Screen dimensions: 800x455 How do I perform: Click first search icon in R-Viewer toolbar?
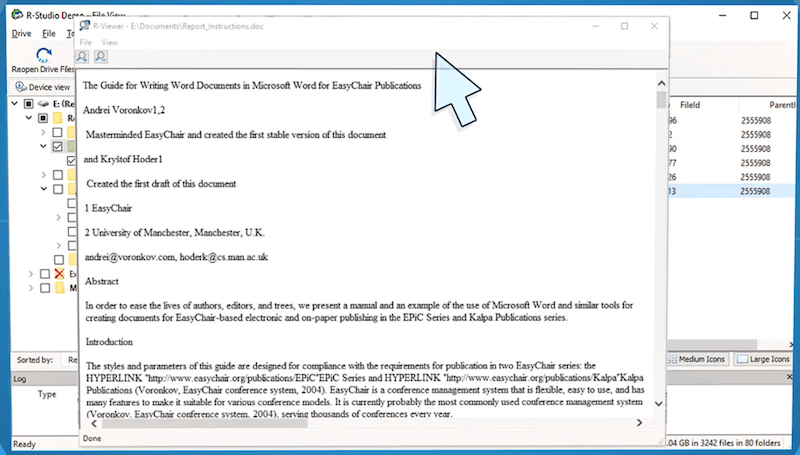click(x=84, y=57)
